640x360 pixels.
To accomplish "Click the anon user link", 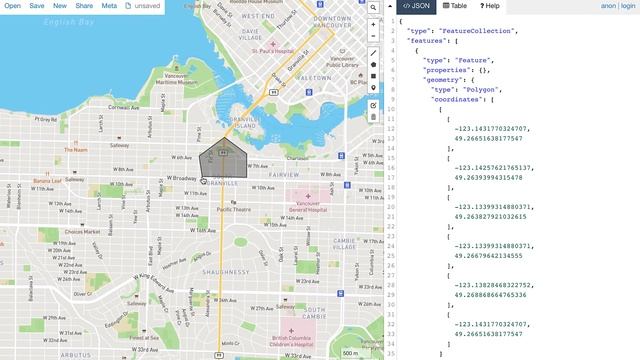I will click(608, 6).
